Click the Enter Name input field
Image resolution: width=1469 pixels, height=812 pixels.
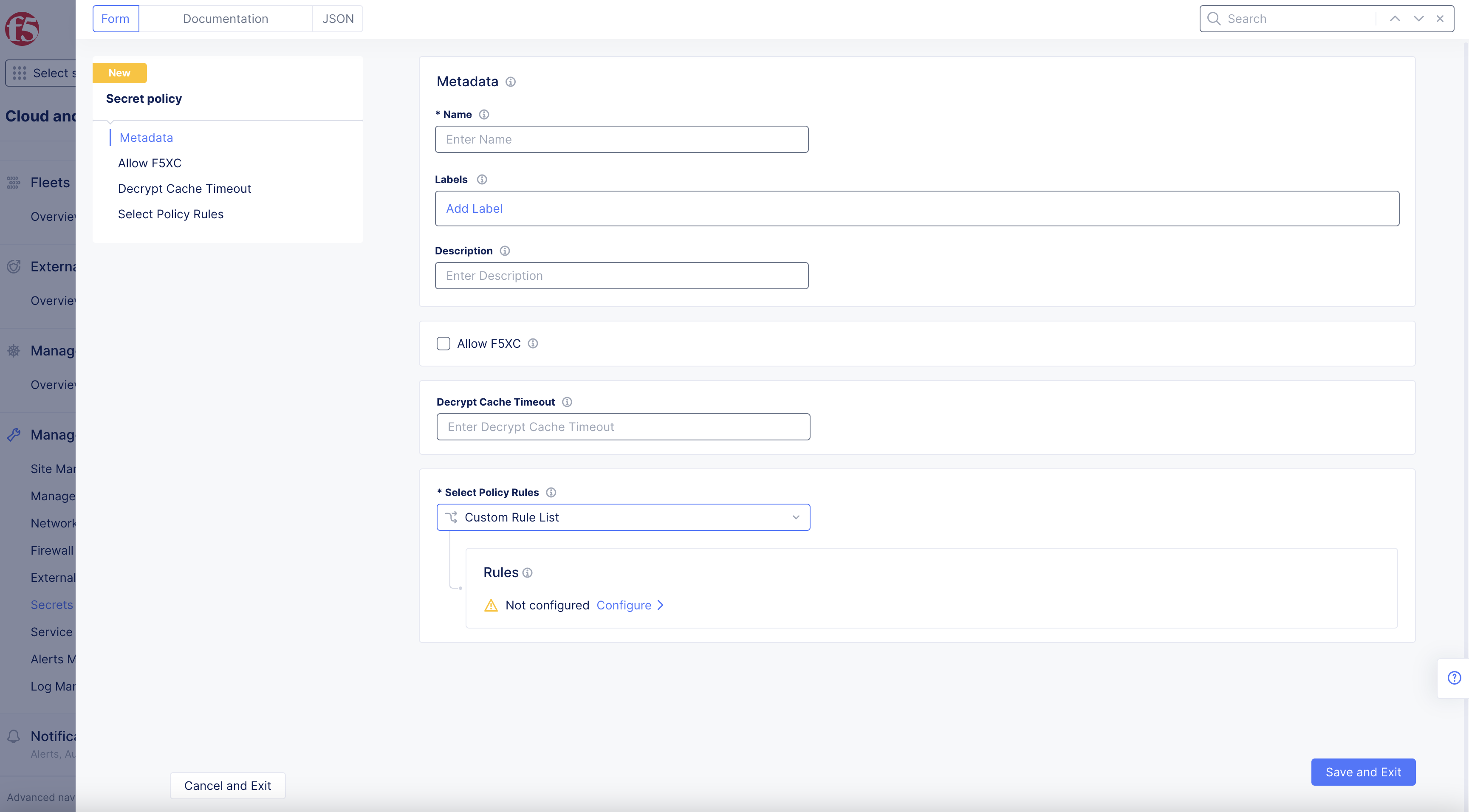(621, 139)
